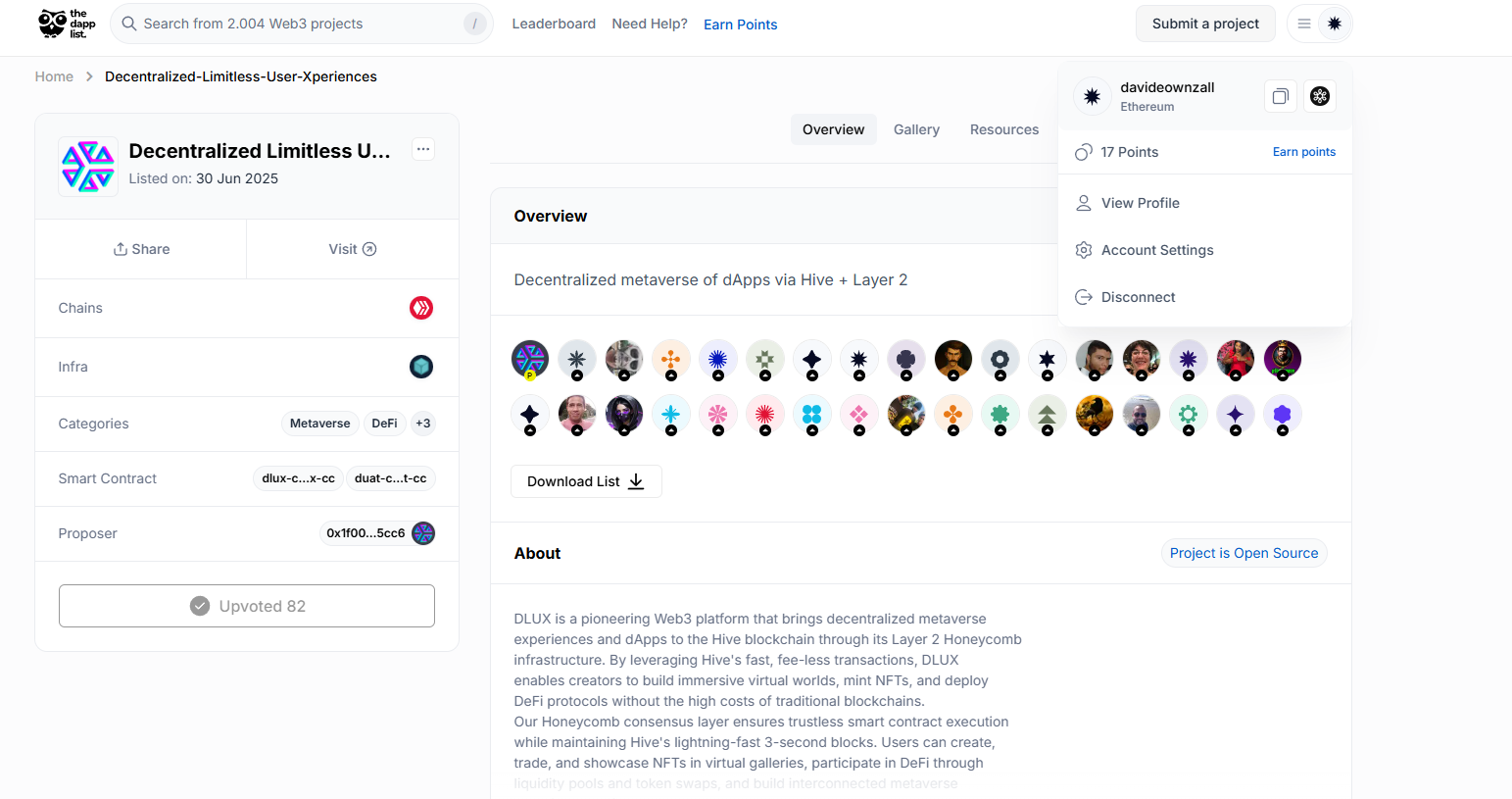Click the Listed on 30 Jun 2025 text
Viewport: 1512px width, 799px height.
[x=204, y=178]
